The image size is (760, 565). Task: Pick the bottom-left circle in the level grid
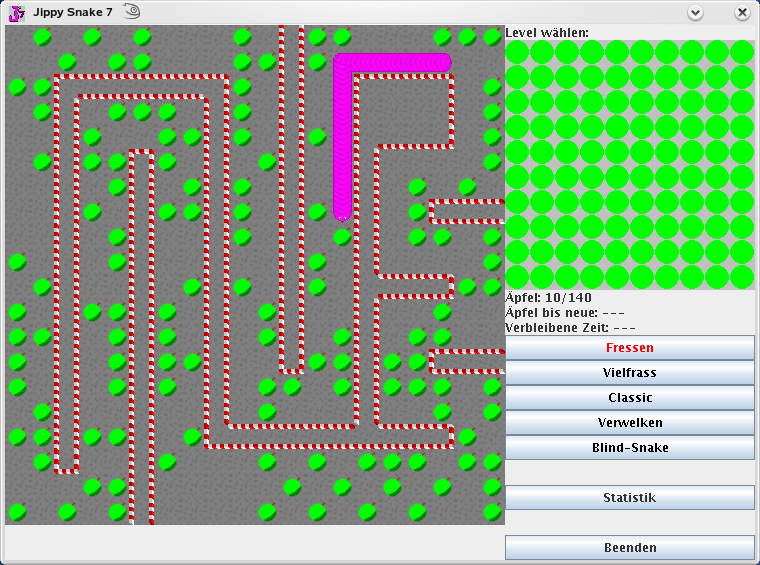[x=517, y=277]
